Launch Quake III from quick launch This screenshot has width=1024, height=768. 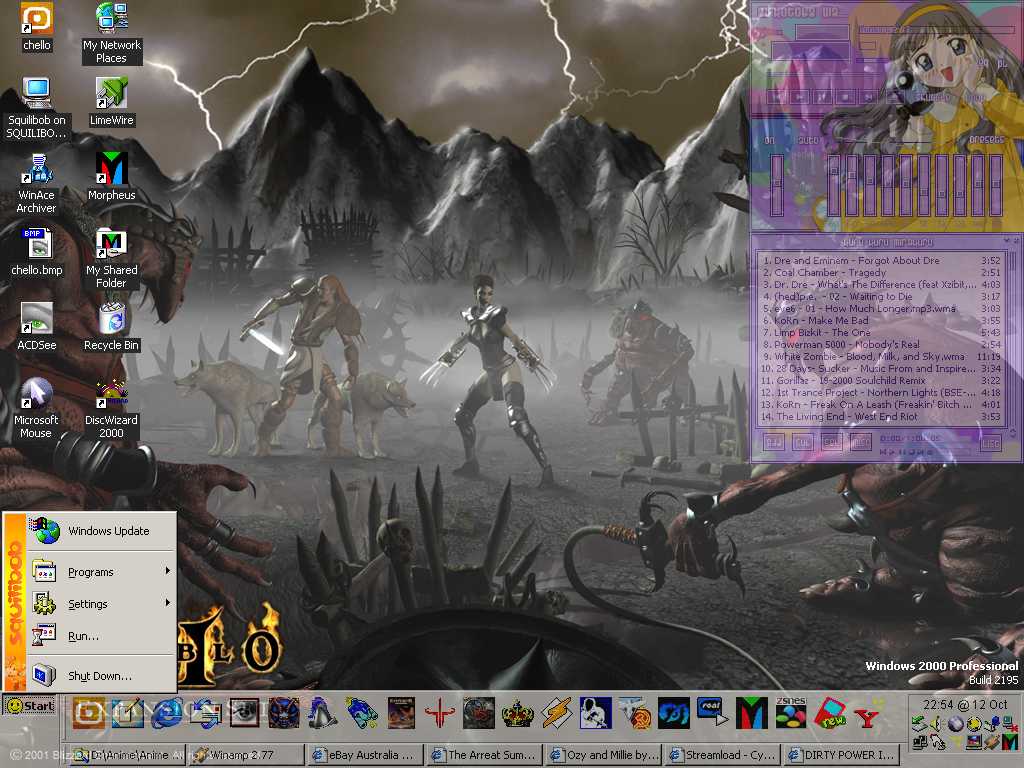pyautogui.click(x=440, y=712)
